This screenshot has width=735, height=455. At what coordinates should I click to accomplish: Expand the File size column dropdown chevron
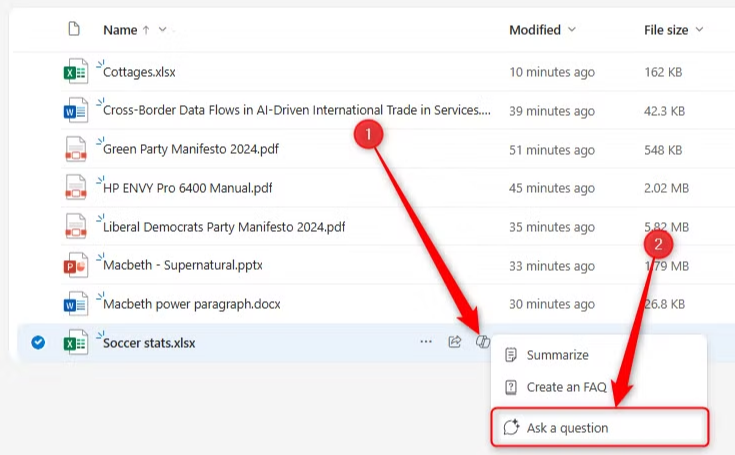[x=699, y=30]
